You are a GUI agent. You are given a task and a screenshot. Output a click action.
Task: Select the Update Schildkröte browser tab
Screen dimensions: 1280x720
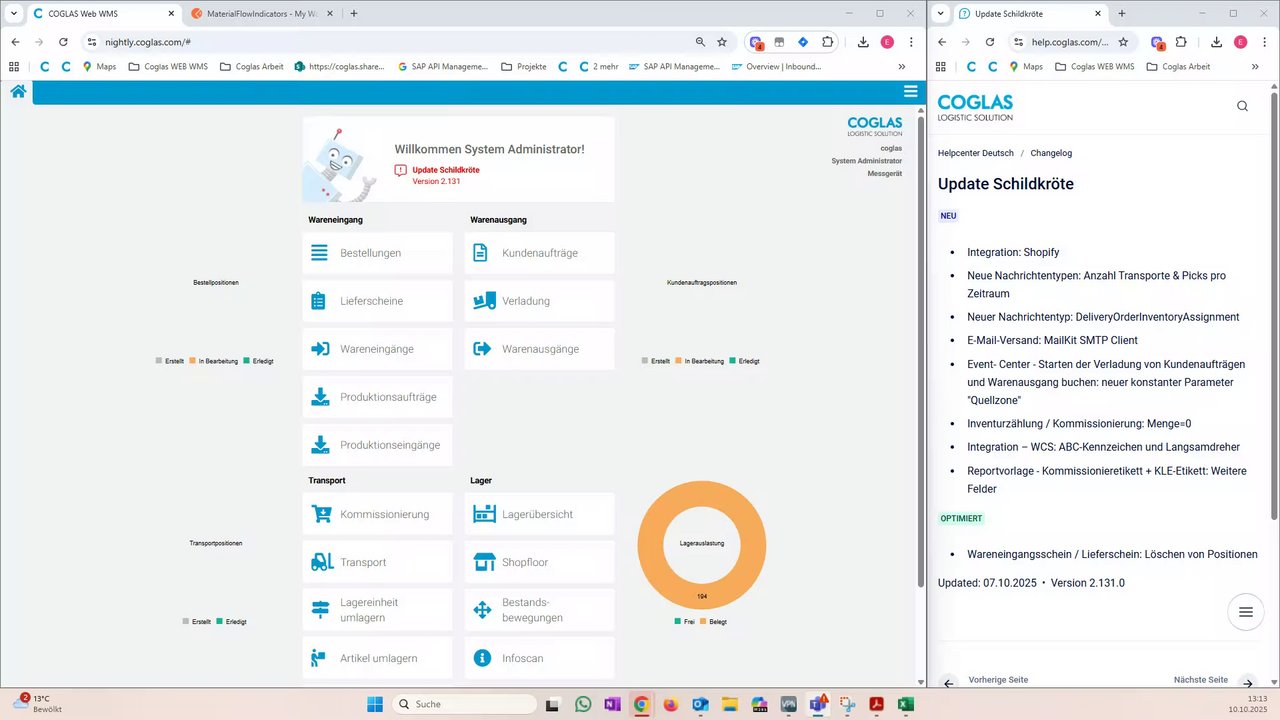(1030, 13)
